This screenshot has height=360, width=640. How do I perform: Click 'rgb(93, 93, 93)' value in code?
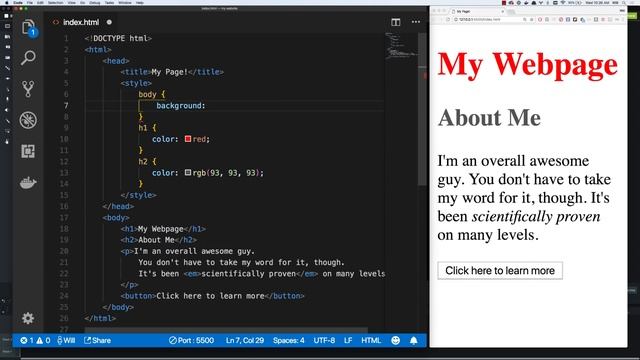[228, 173]
